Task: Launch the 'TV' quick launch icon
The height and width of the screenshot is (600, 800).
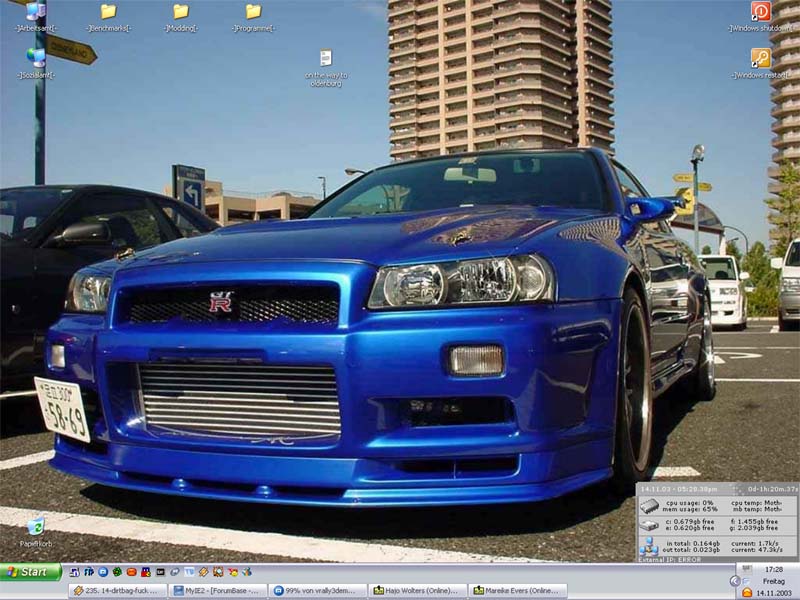Action: (189, 572)
